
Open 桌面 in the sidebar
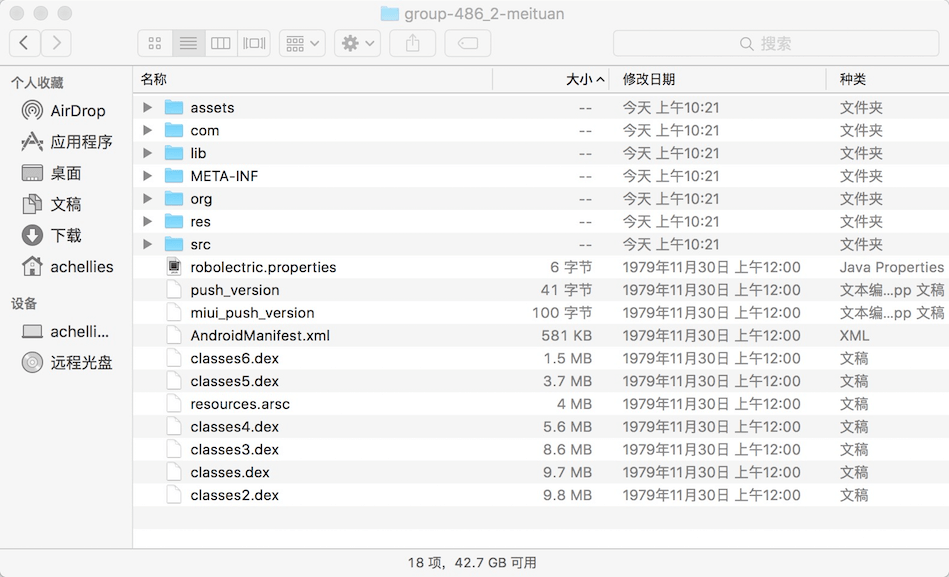pyautogui.click(x=51, y=173)
